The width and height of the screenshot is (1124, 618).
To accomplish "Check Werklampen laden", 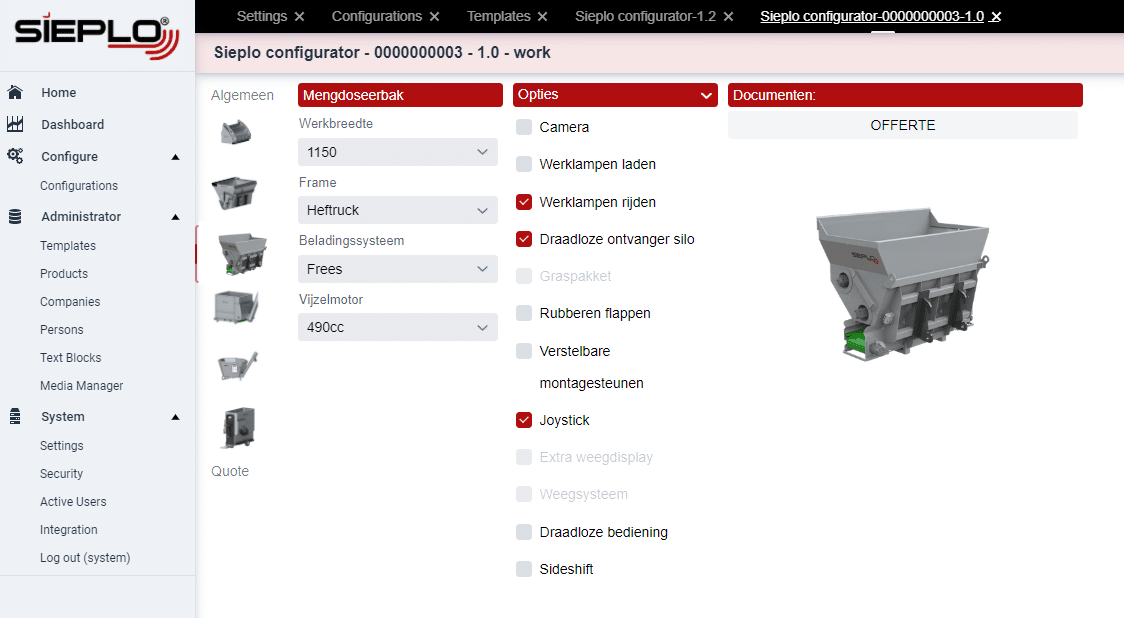I will point(524,164).
